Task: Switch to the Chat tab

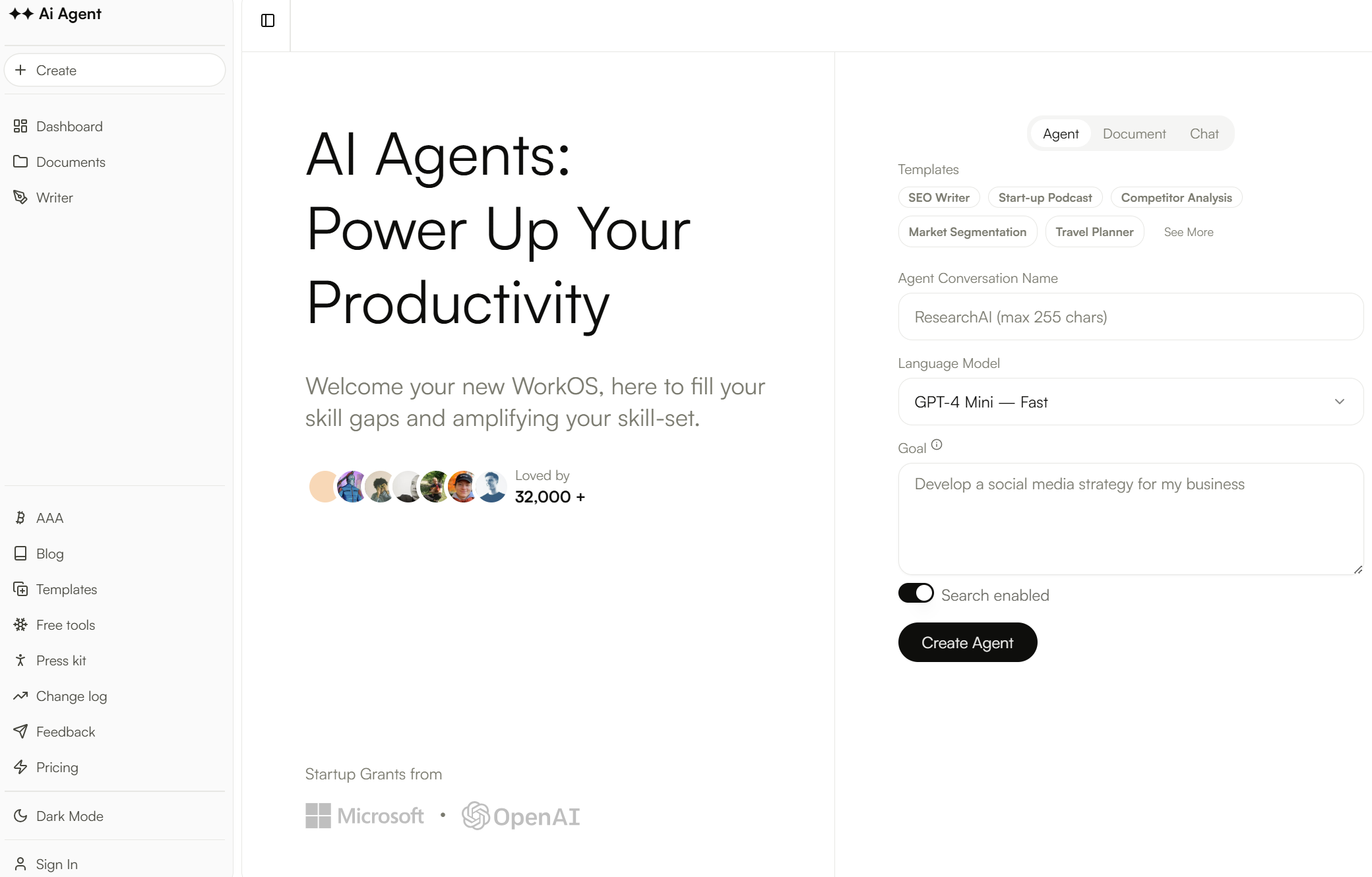Action: pos(1204,133)
